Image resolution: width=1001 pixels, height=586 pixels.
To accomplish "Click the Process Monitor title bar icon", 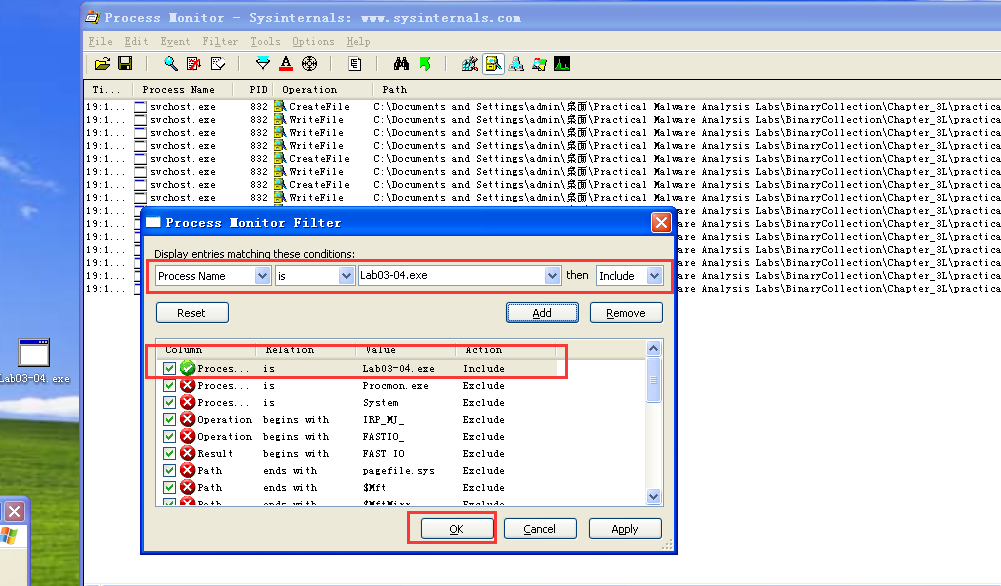I will click(x=93, y=17).
